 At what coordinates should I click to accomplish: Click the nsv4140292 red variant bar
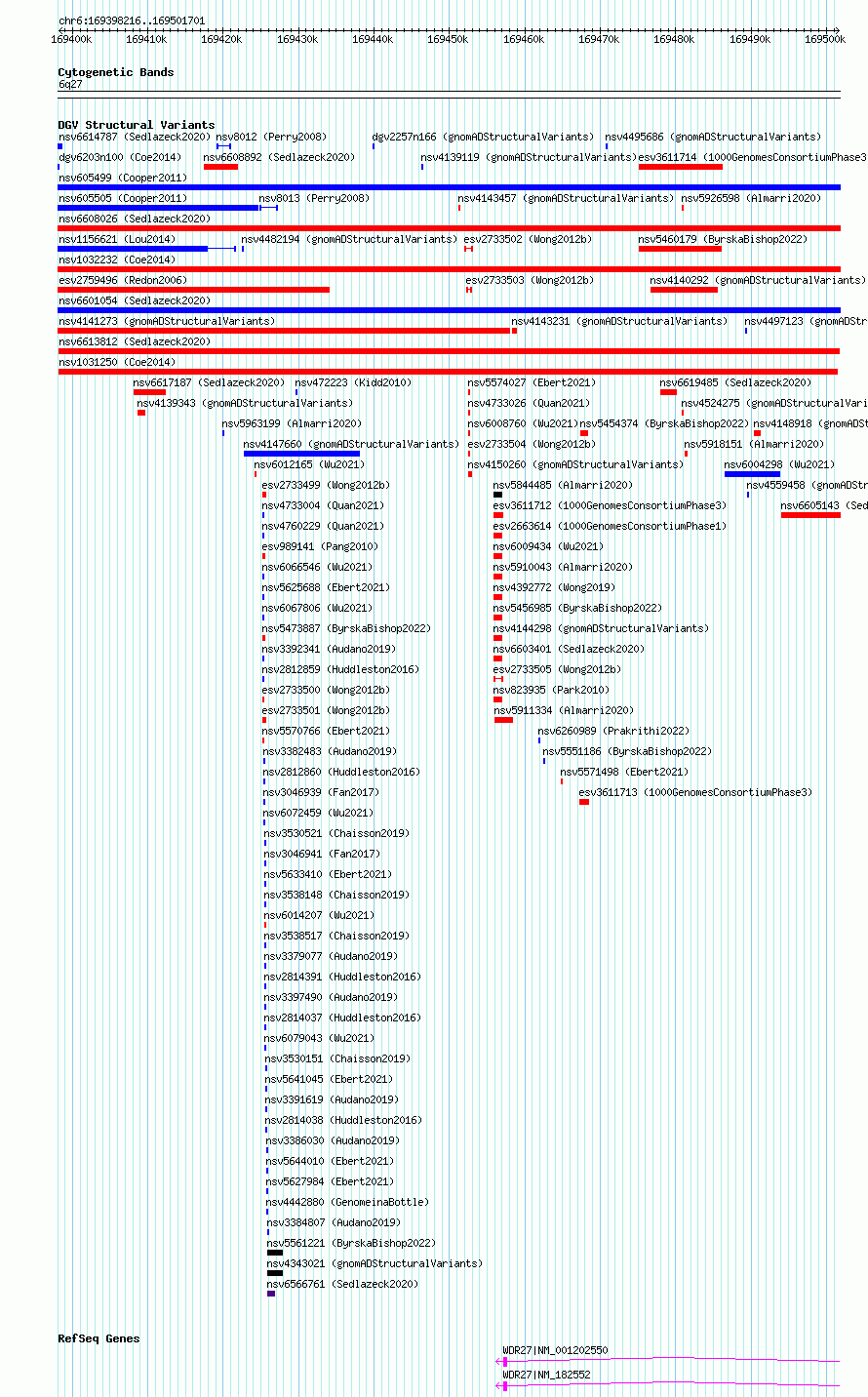click(x=684, y=290)
